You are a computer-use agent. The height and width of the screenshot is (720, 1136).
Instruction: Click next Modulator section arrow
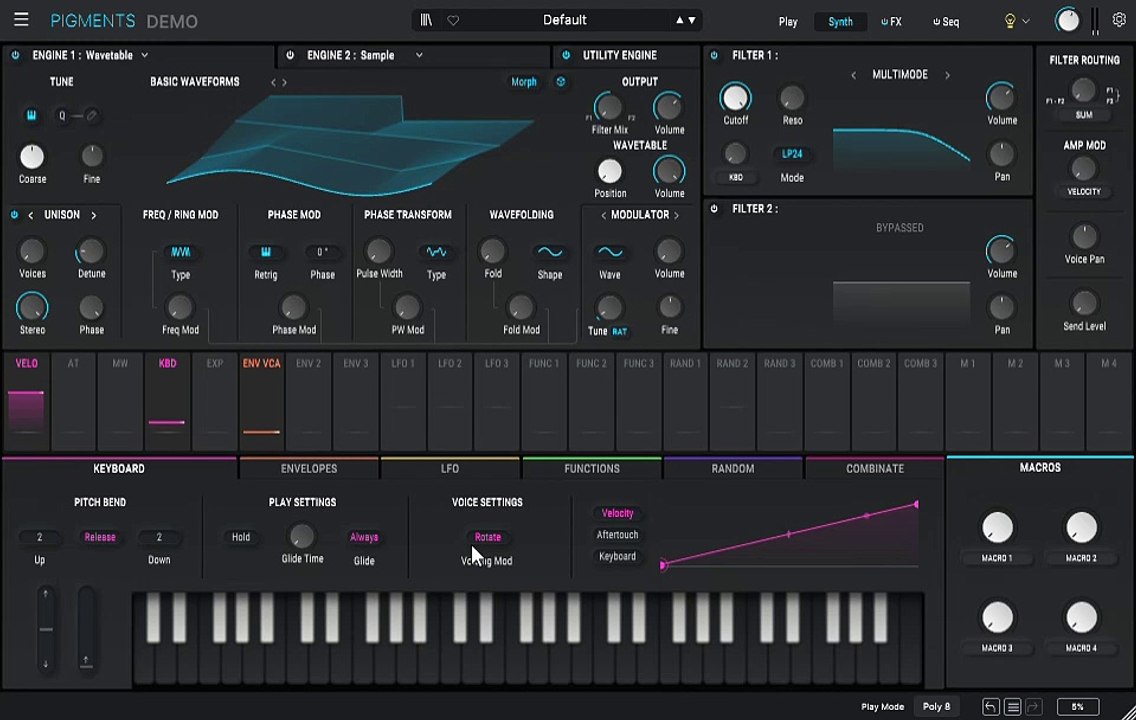pos(676,215)
